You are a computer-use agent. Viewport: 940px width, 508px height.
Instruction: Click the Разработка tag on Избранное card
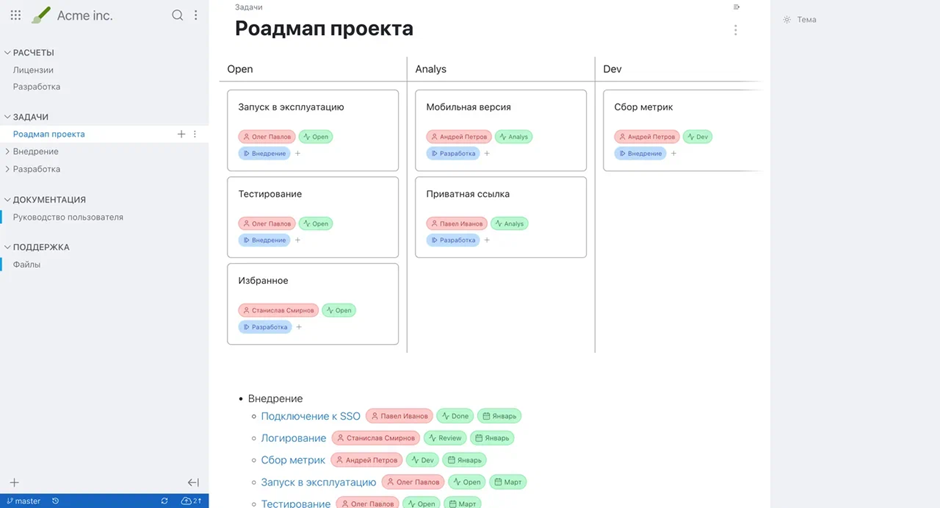(x=265, y=327)
